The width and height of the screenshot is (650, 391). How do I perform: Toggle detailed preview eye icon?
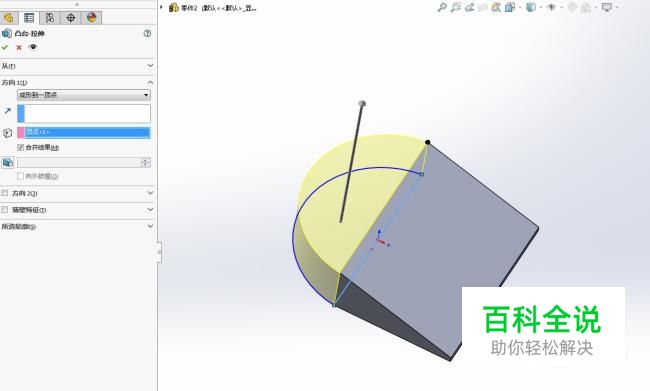tap(33, 47)
